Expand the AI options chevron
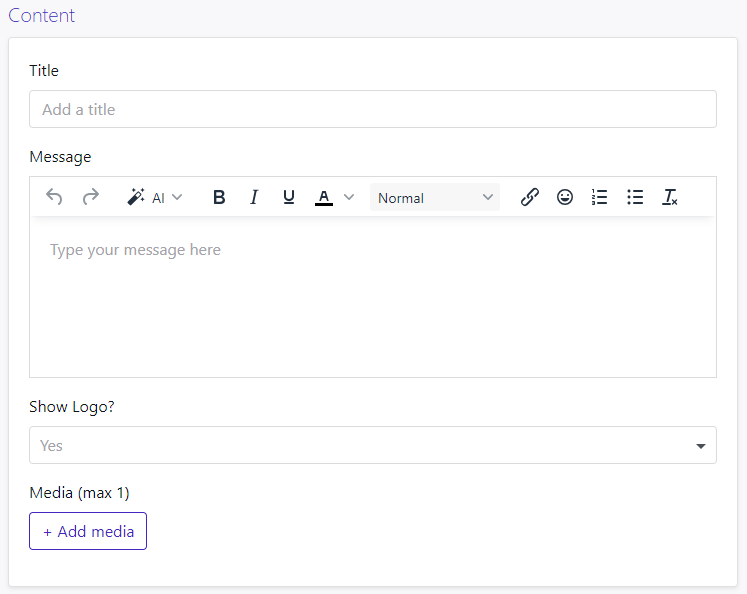747x594 pixels. point(177,197)
